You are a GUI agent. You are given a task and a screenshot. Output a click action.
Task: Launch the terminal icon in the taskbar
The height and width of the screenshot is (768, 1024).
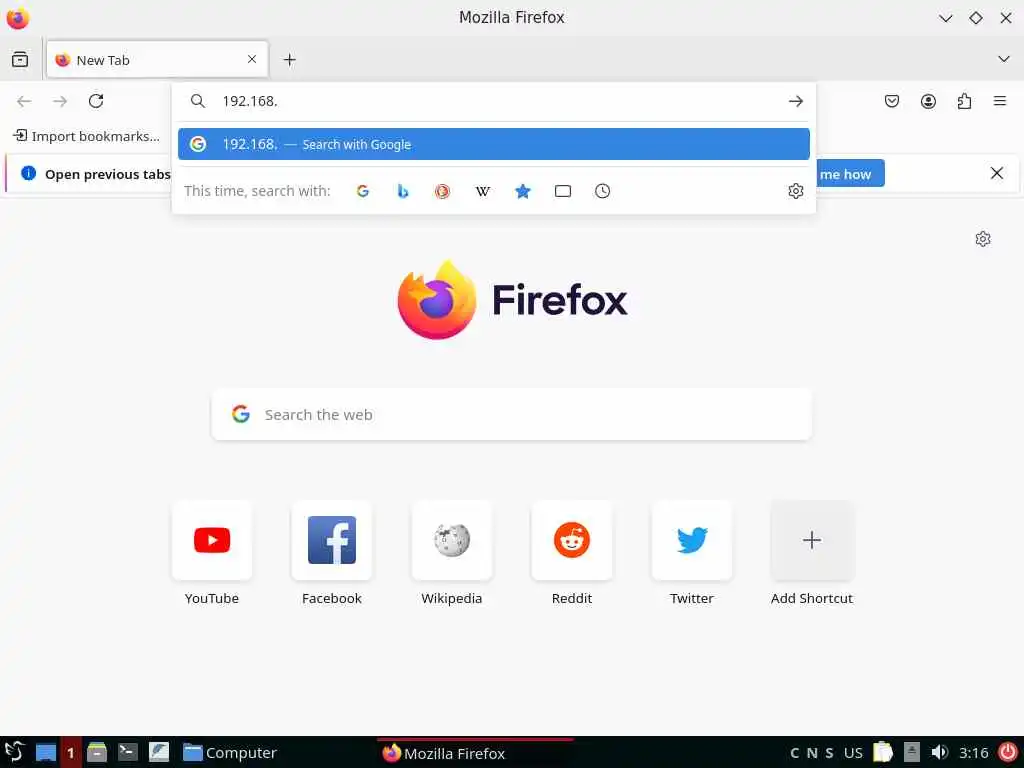pyautogui.click(x=127, y=752)
